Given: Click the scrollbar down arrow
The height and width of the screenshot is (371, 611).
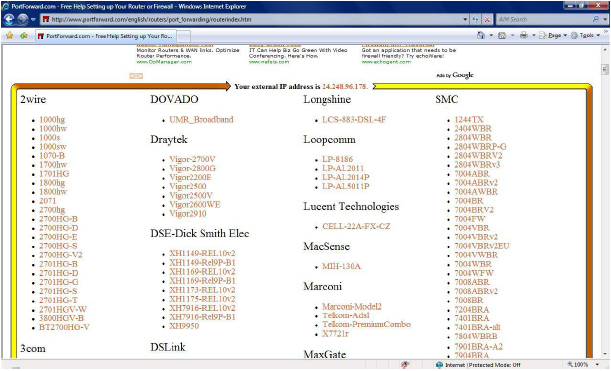Looking at the screenshot, I should click(x=605, y=354).
